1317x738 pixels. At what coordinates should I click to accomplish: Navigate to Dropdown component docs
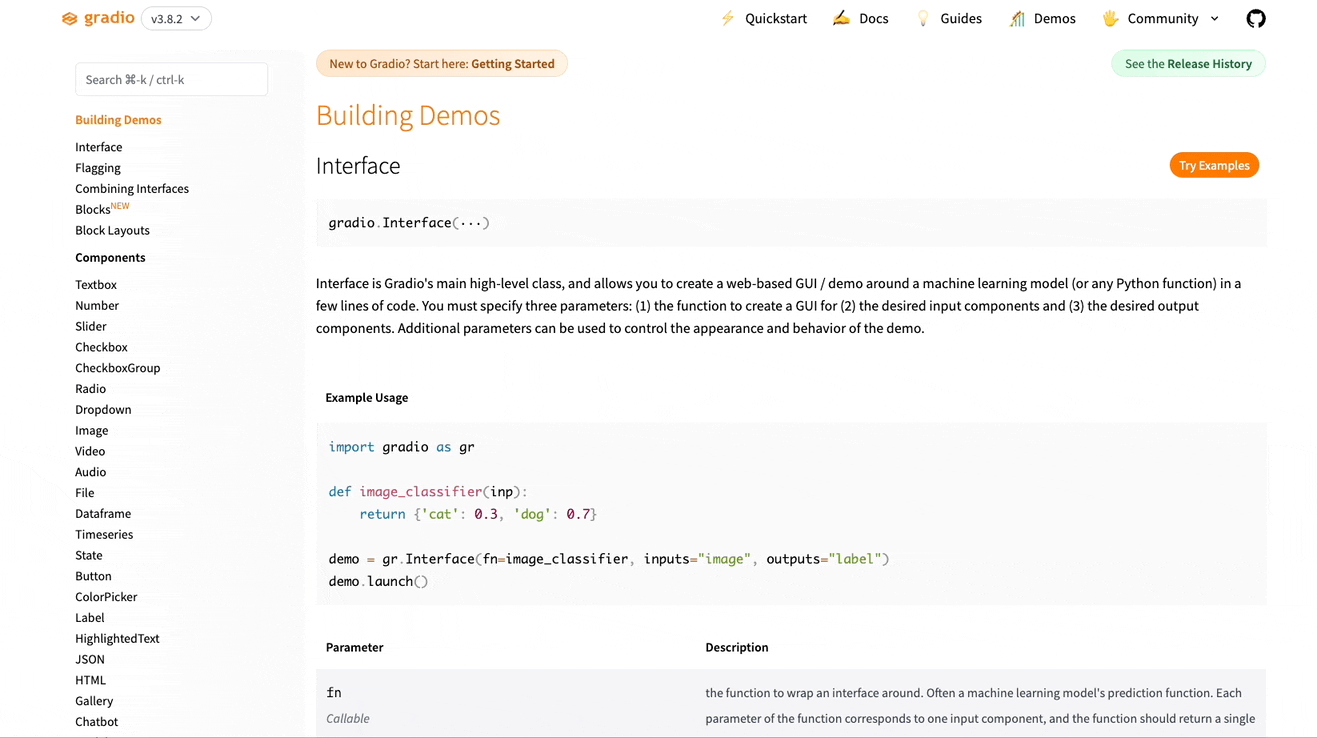click(x=103, y=410)
